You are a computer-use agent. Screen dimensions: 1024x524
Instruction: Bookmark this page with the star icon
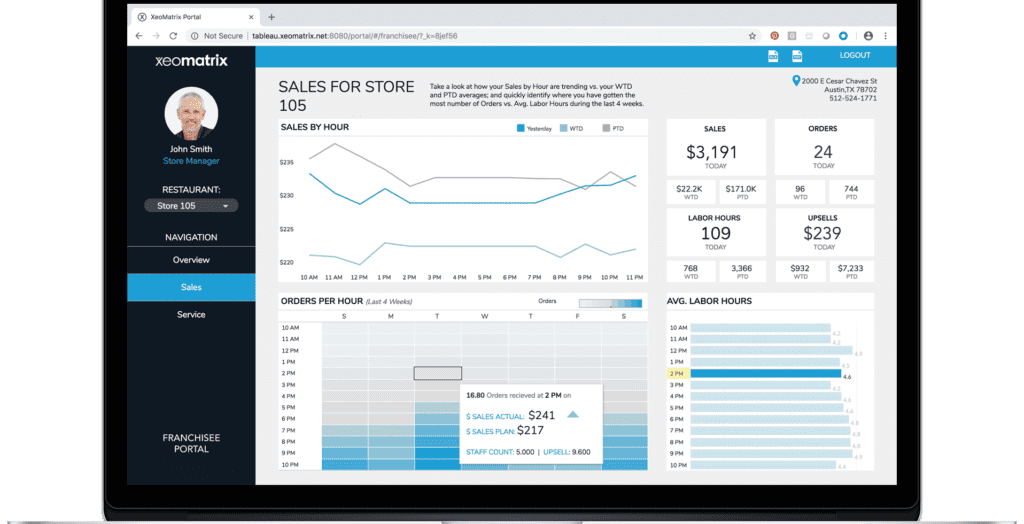point(752,36)
